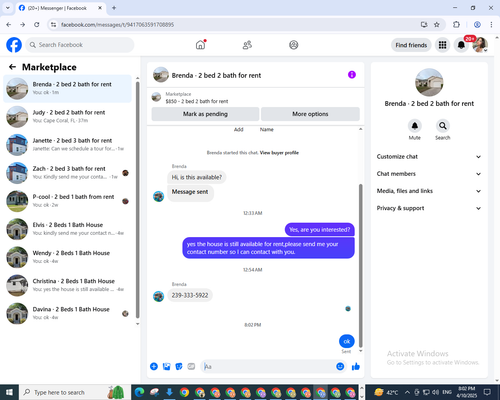
Task: Open the emoji picker in message box
Action: 340,367
